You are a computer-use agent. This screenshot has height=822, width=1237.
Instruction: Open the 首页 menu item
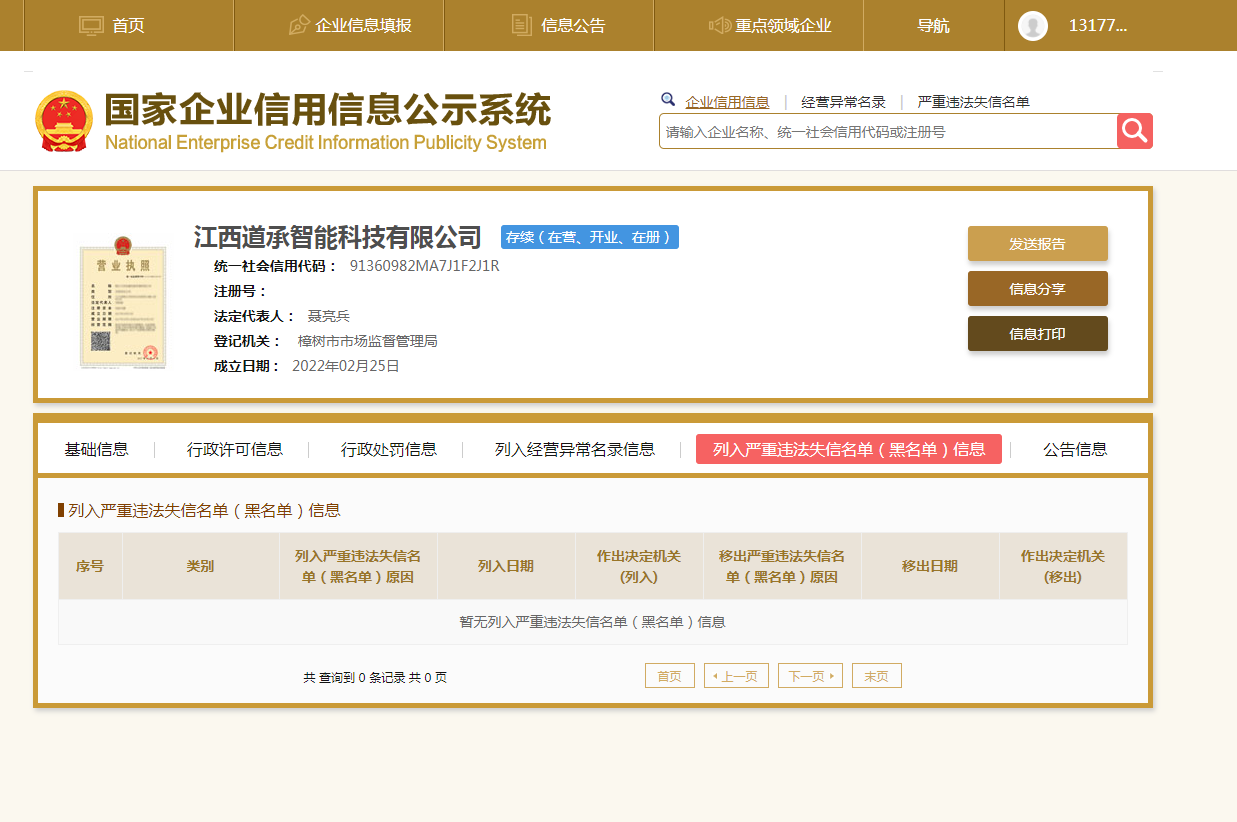point(128,26)
